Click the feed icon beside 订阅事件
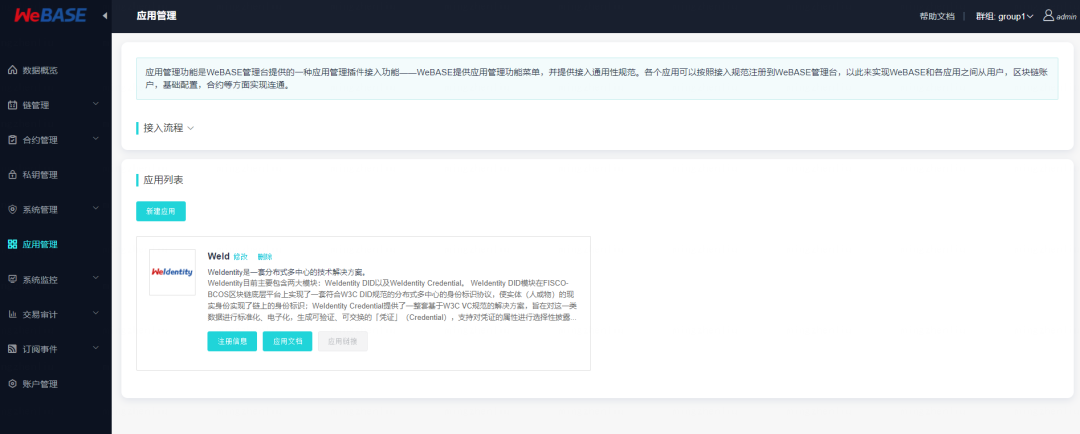Viewport: 1080px width, 434px height. 12,349
